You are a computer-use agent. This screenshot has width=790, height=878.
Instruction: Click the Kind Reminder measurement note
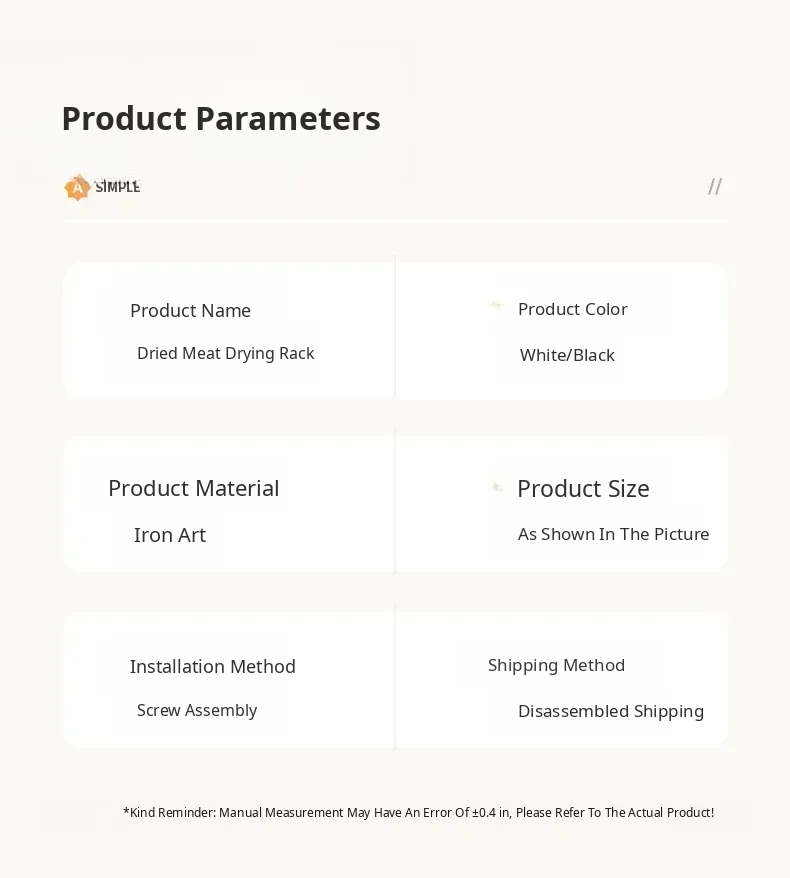[x=418, y=812]
